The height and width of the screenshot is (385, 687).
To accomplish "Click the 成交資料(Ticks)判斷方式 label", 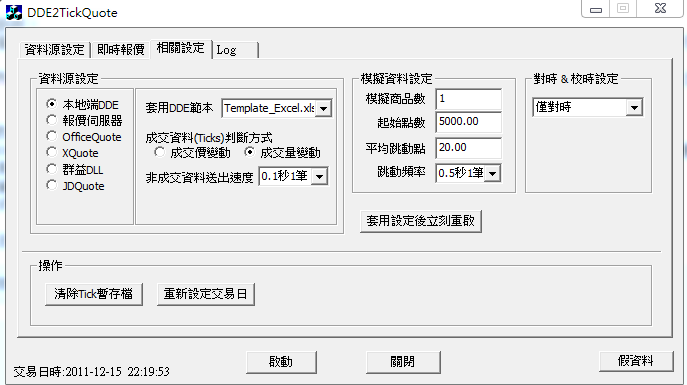I will click(209, 138).
